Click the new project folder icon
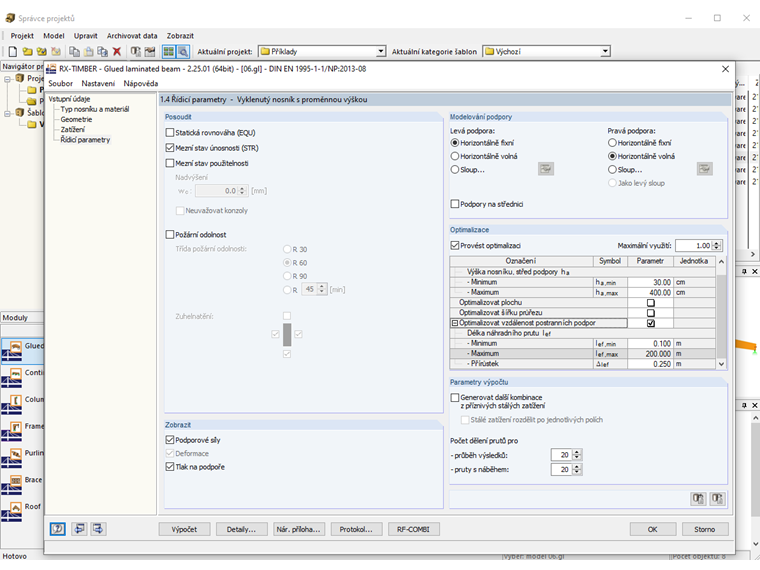 click(x=28, y=51)
